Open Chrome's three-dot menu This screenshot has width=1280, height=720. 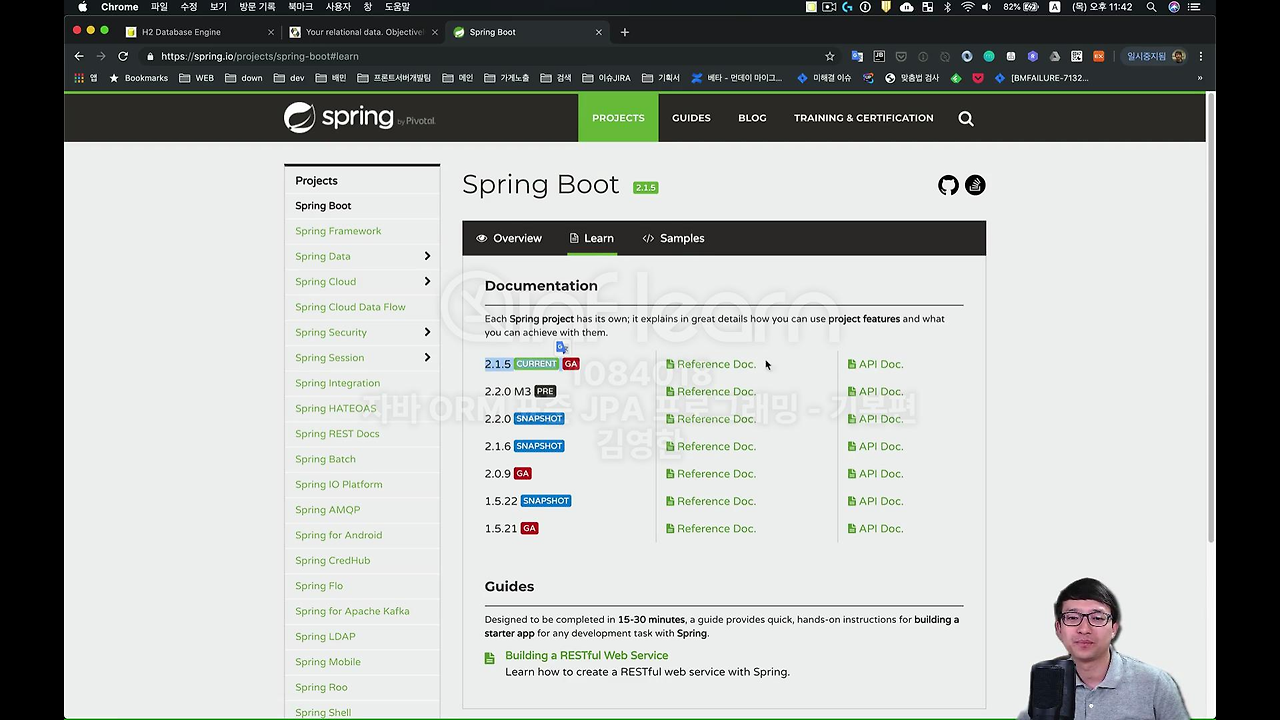1201,56
